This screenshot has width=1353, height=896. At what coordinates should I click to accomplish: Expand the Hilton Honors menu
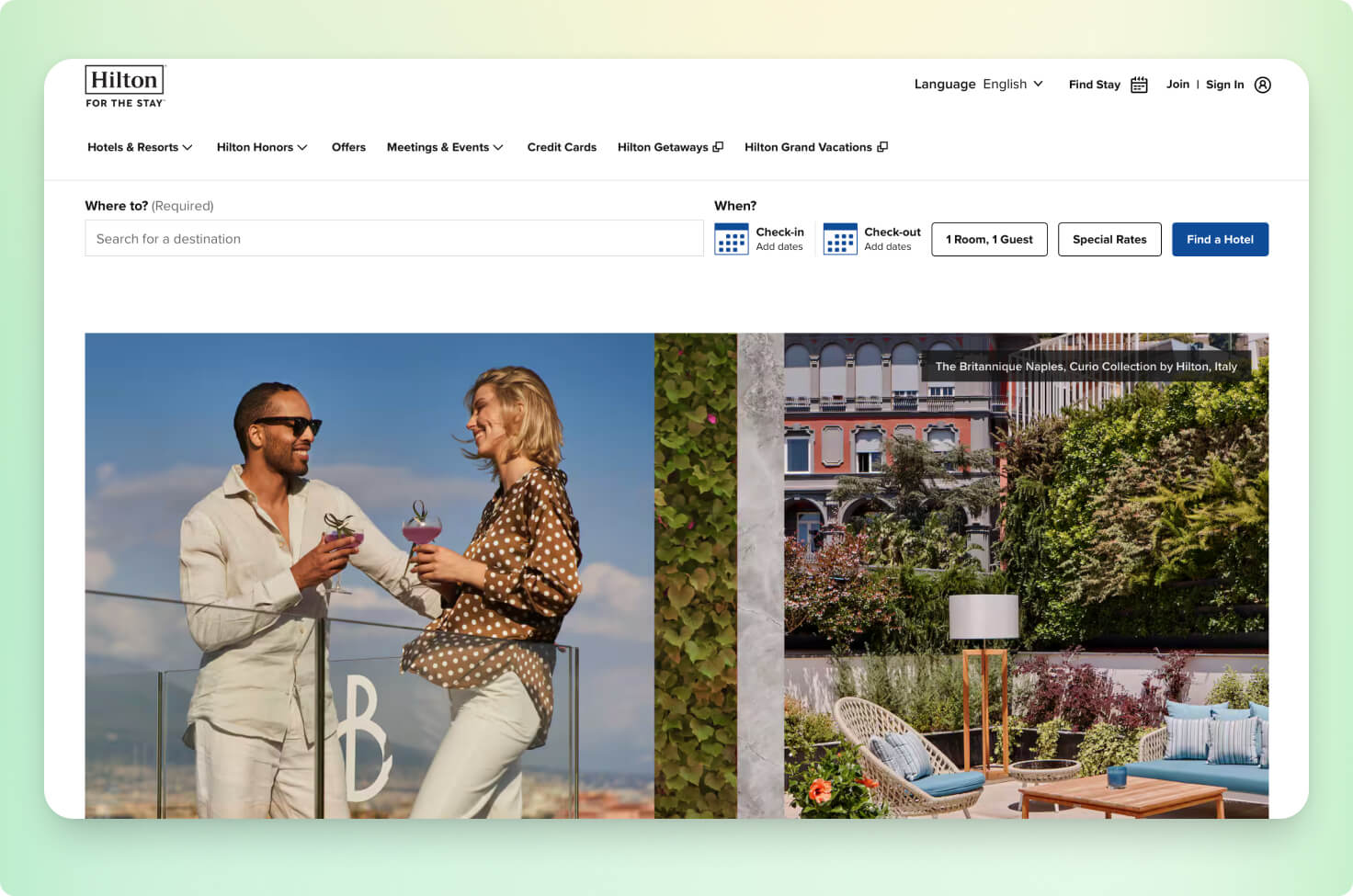[262, 147]
